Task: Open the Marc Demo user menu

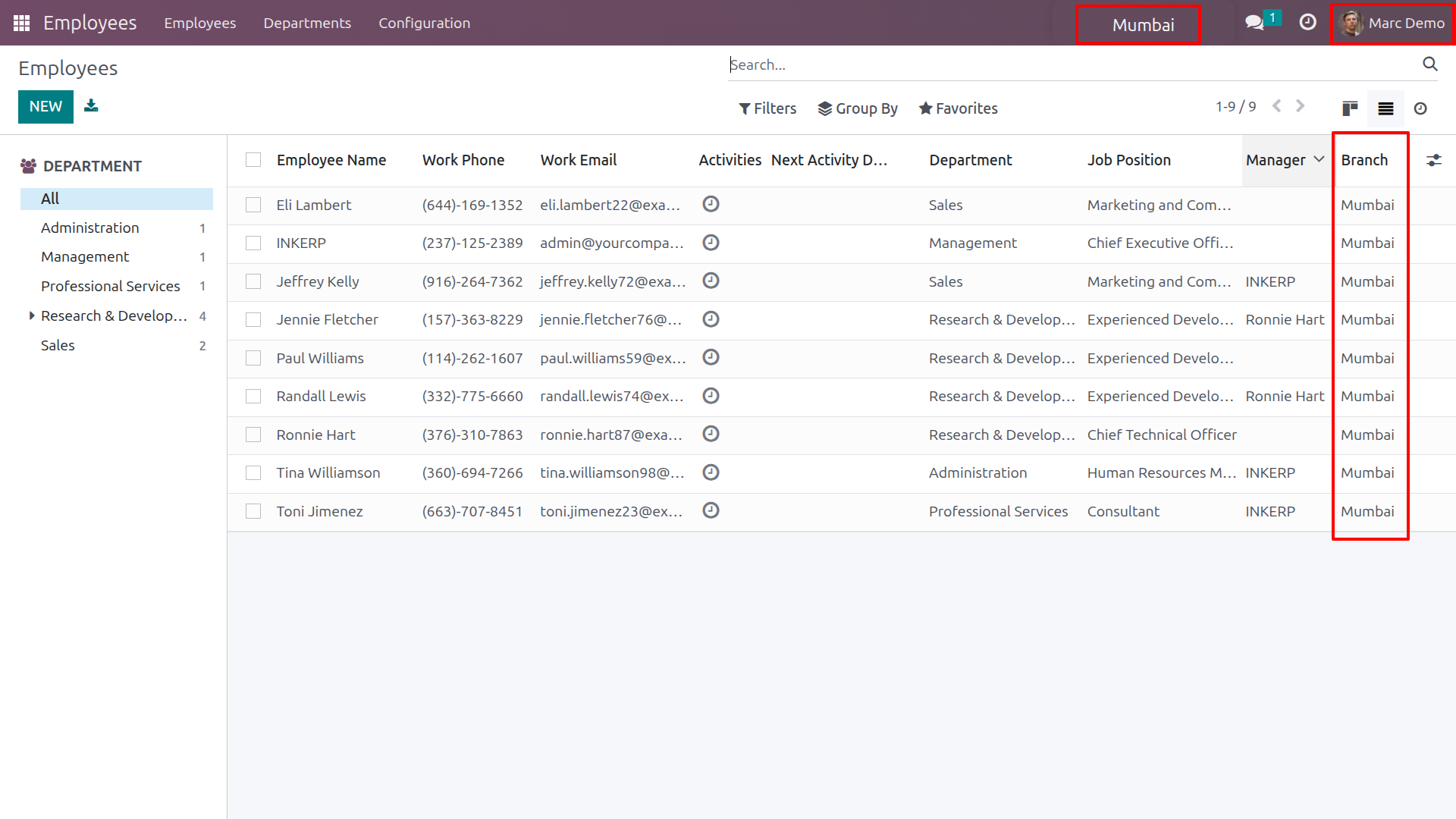Action: coord(1392,24)
